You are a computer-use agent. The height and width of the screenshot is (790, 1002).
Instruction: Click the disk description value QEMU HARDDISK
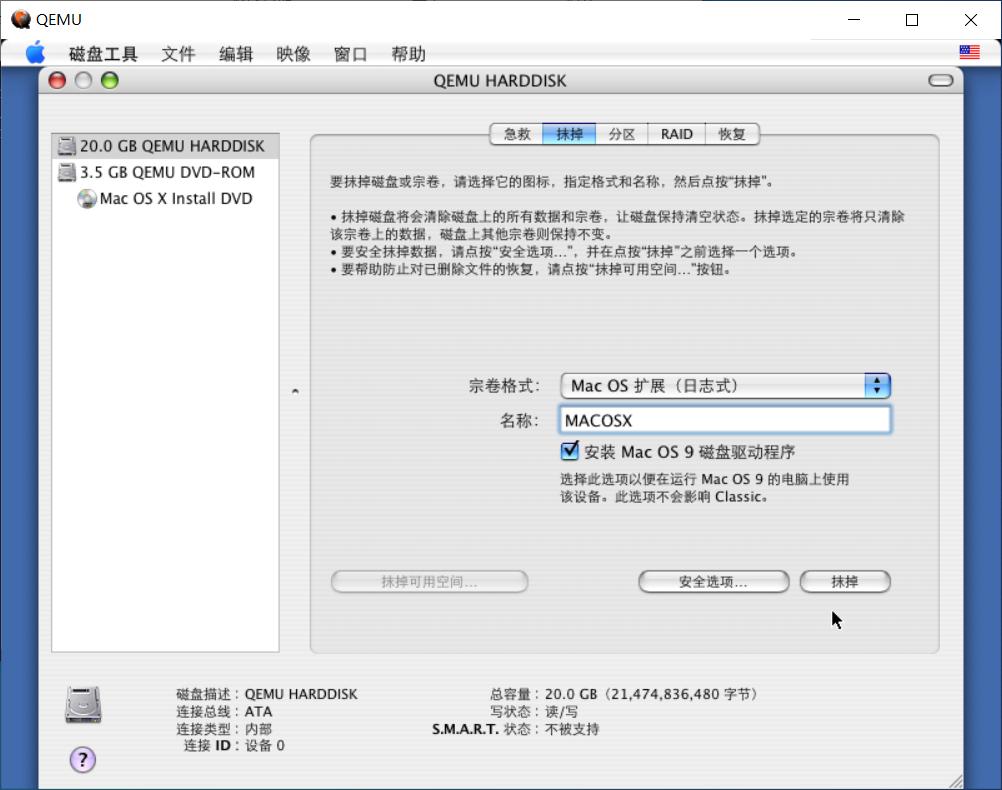[x=301, y=693]
